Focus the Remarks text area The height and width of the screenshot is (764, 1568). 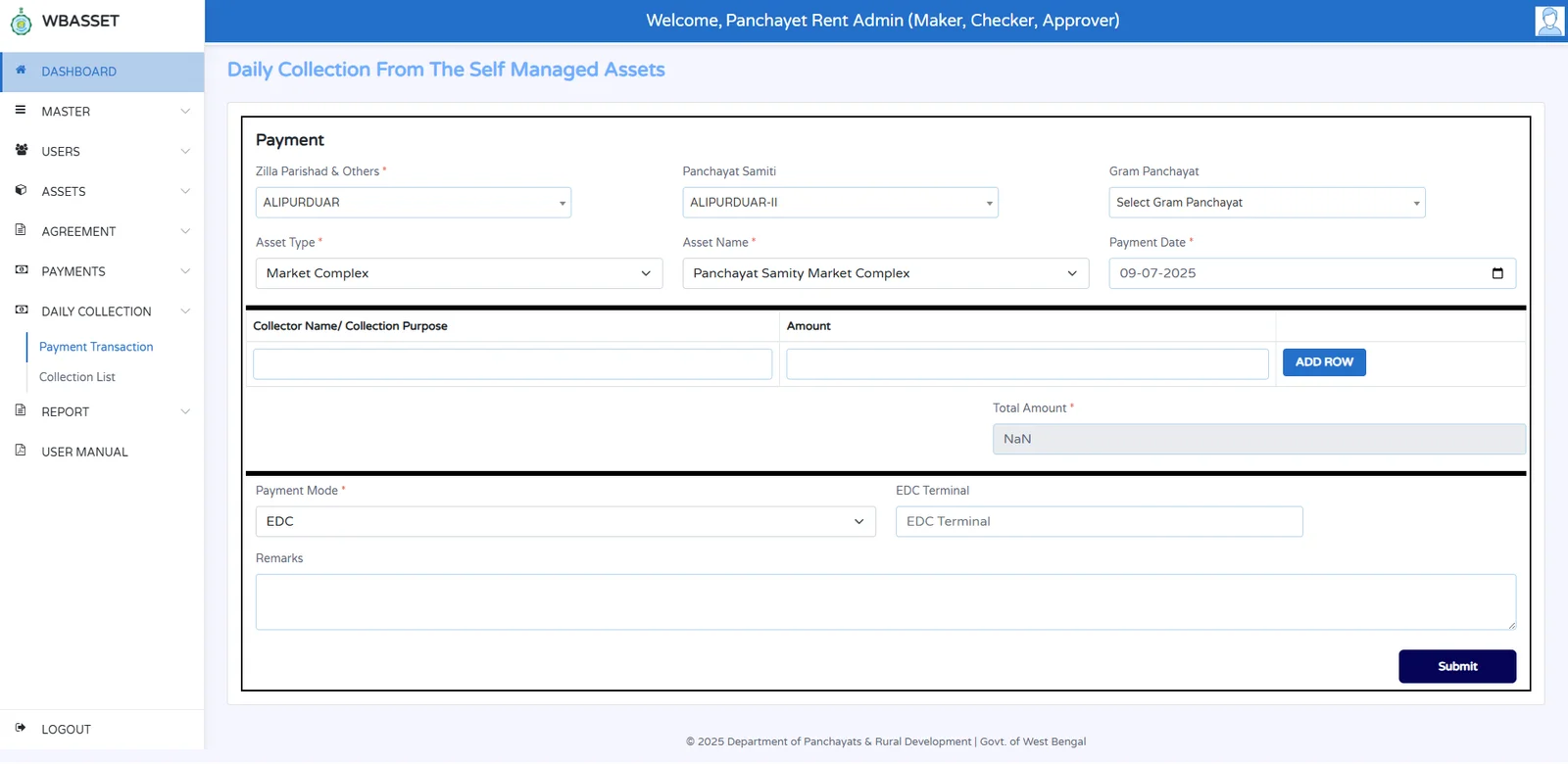coord(885,601)
